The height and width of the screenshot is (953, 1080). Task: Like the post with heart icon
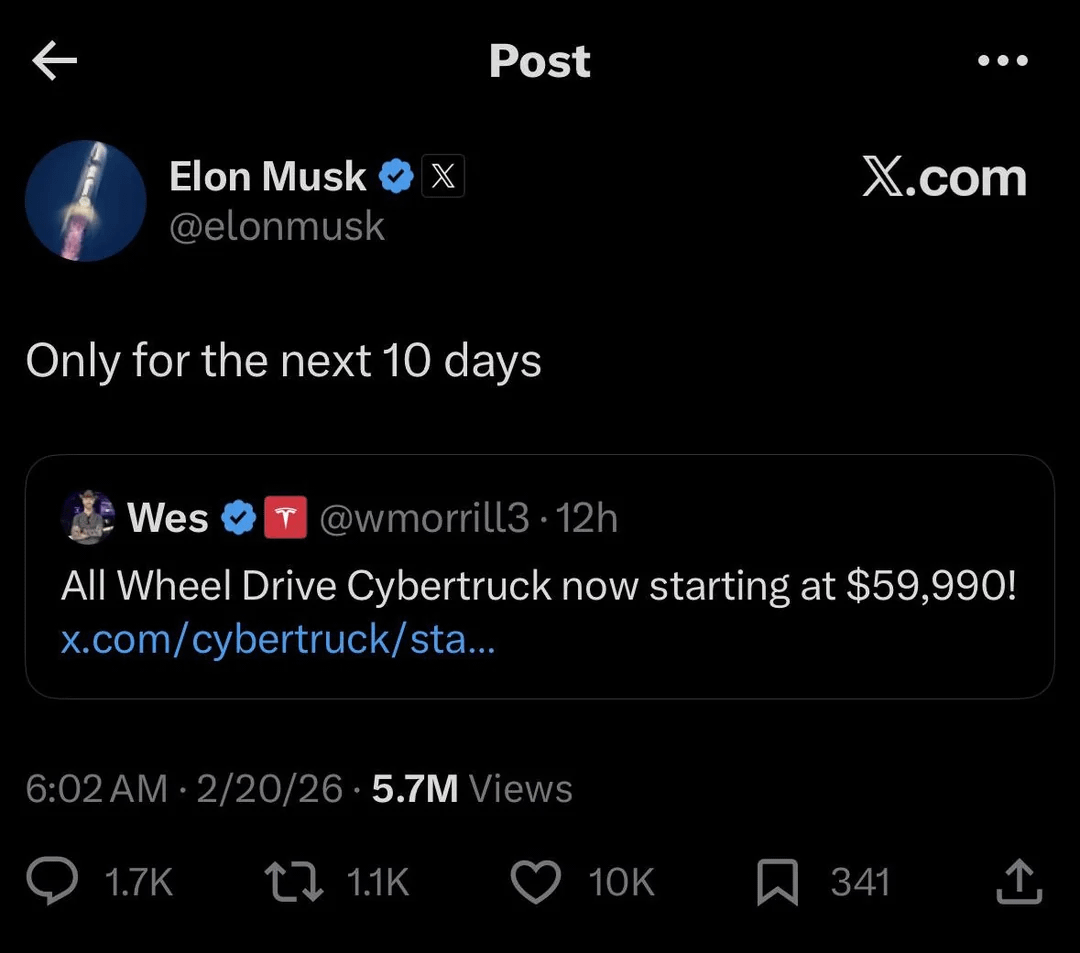tap(537, 883)
